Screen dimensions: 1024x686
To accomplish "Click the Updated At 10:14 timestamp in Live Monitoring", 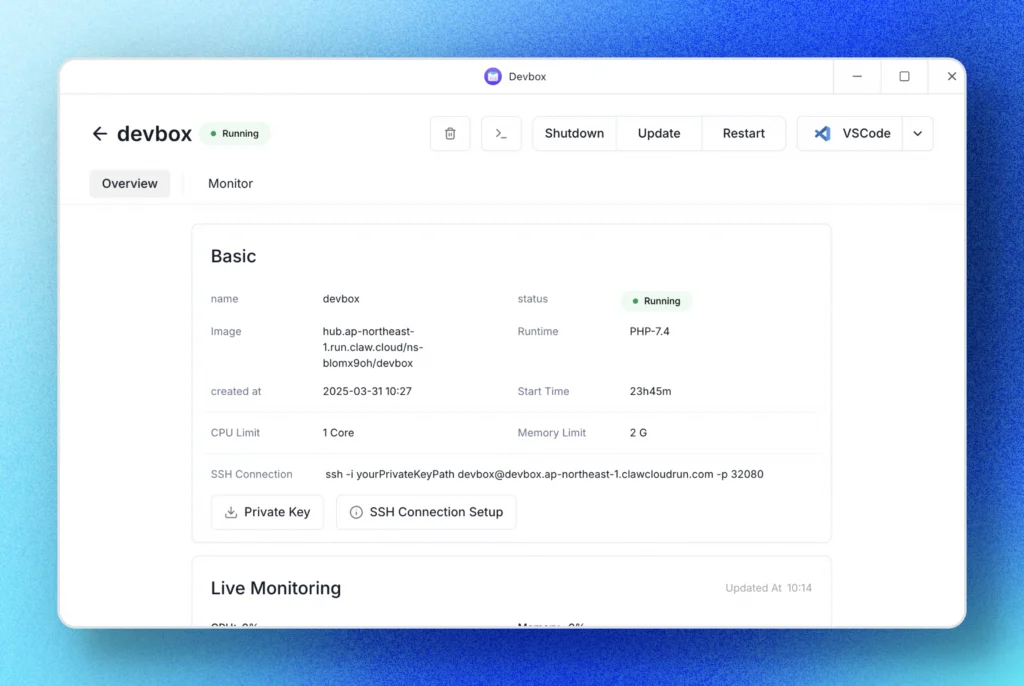I will (x=768, y=588).
